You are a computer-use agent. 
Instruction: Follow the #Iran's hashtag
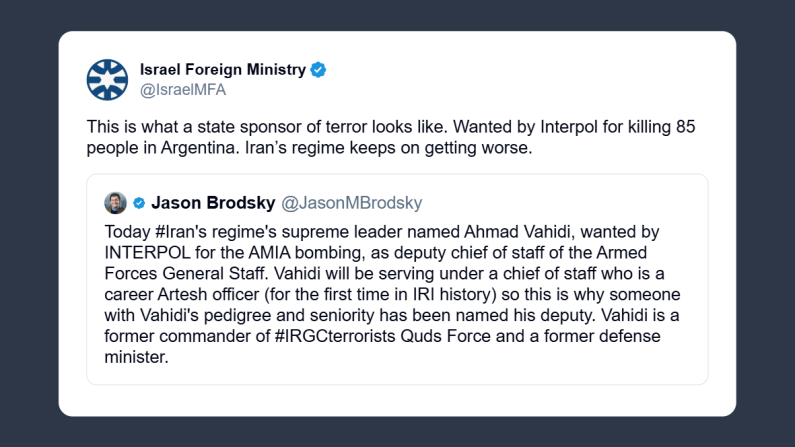180,232
